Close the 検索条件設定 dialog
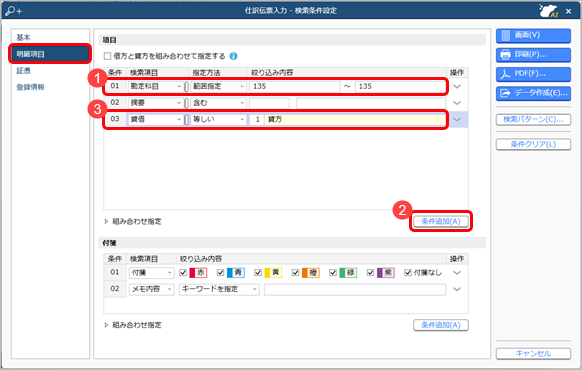582x370 pixels. point(568,11)
